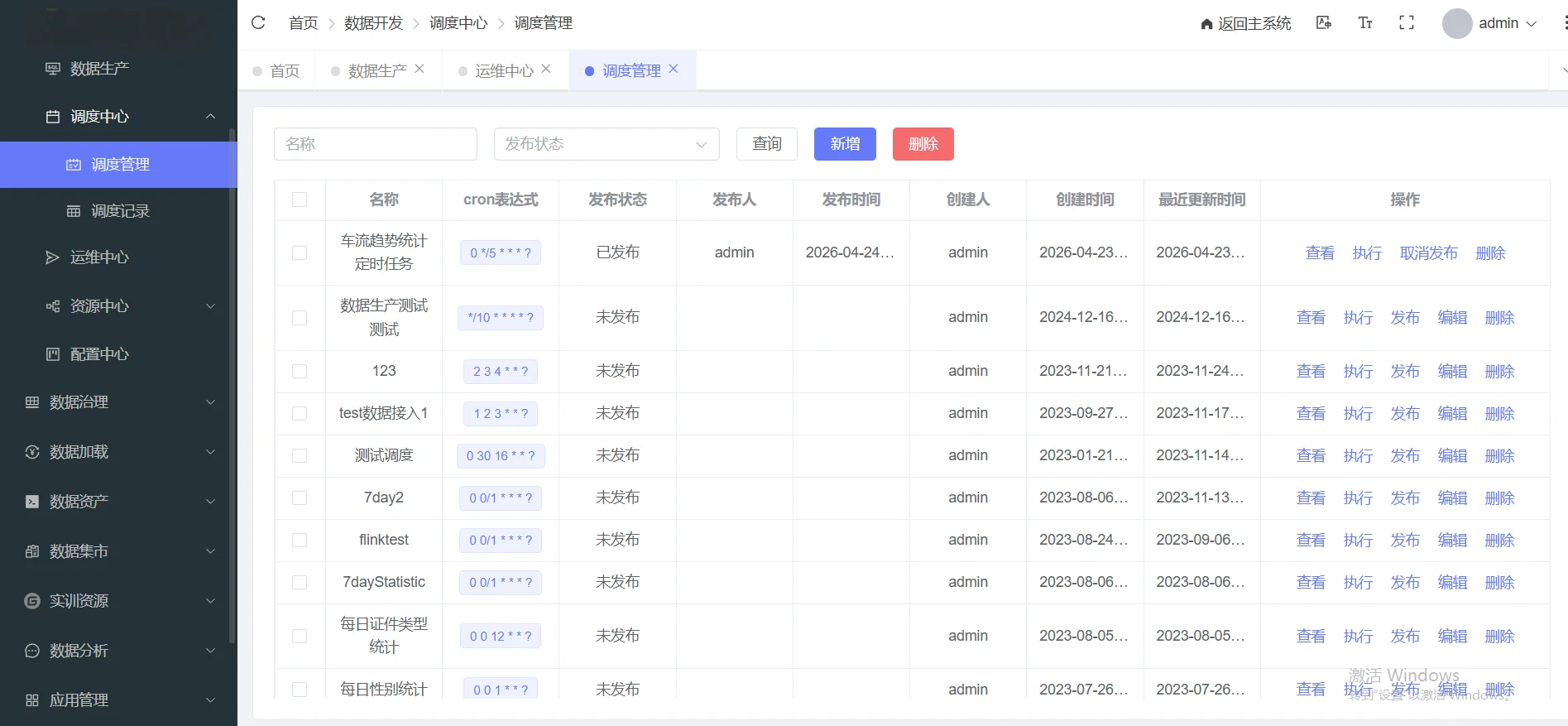Image resolution: width=1568 pixels, height=726 pixels.
Task: Expand the 实训资源 menu chevron
Action: coord(210,601)
